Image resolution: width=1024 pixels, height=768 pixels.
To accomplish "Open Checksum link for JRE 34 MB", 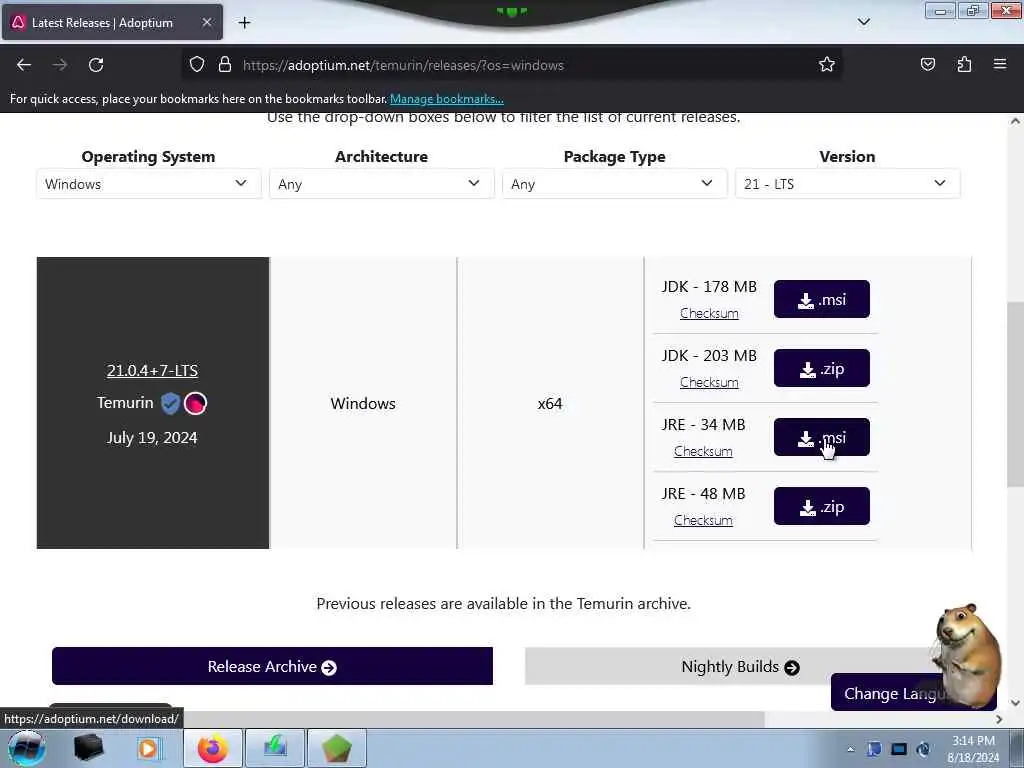I will click(703, 451).
